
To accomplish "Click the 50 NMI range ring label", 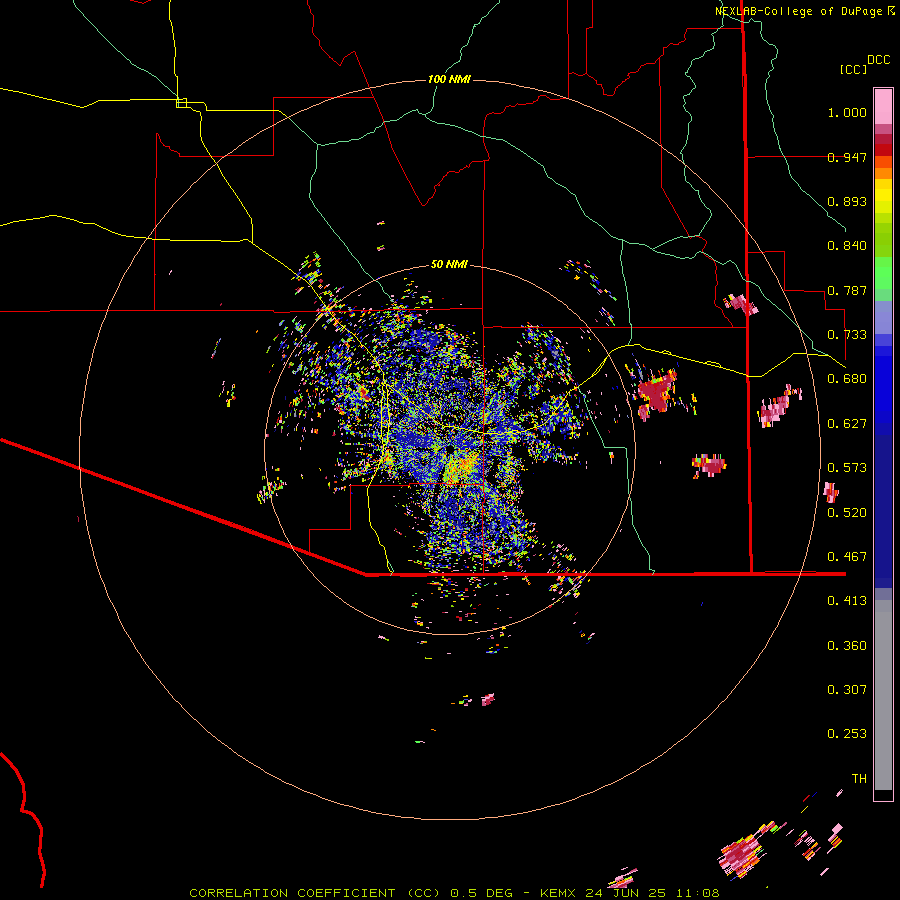I will (x=449, y=264).
